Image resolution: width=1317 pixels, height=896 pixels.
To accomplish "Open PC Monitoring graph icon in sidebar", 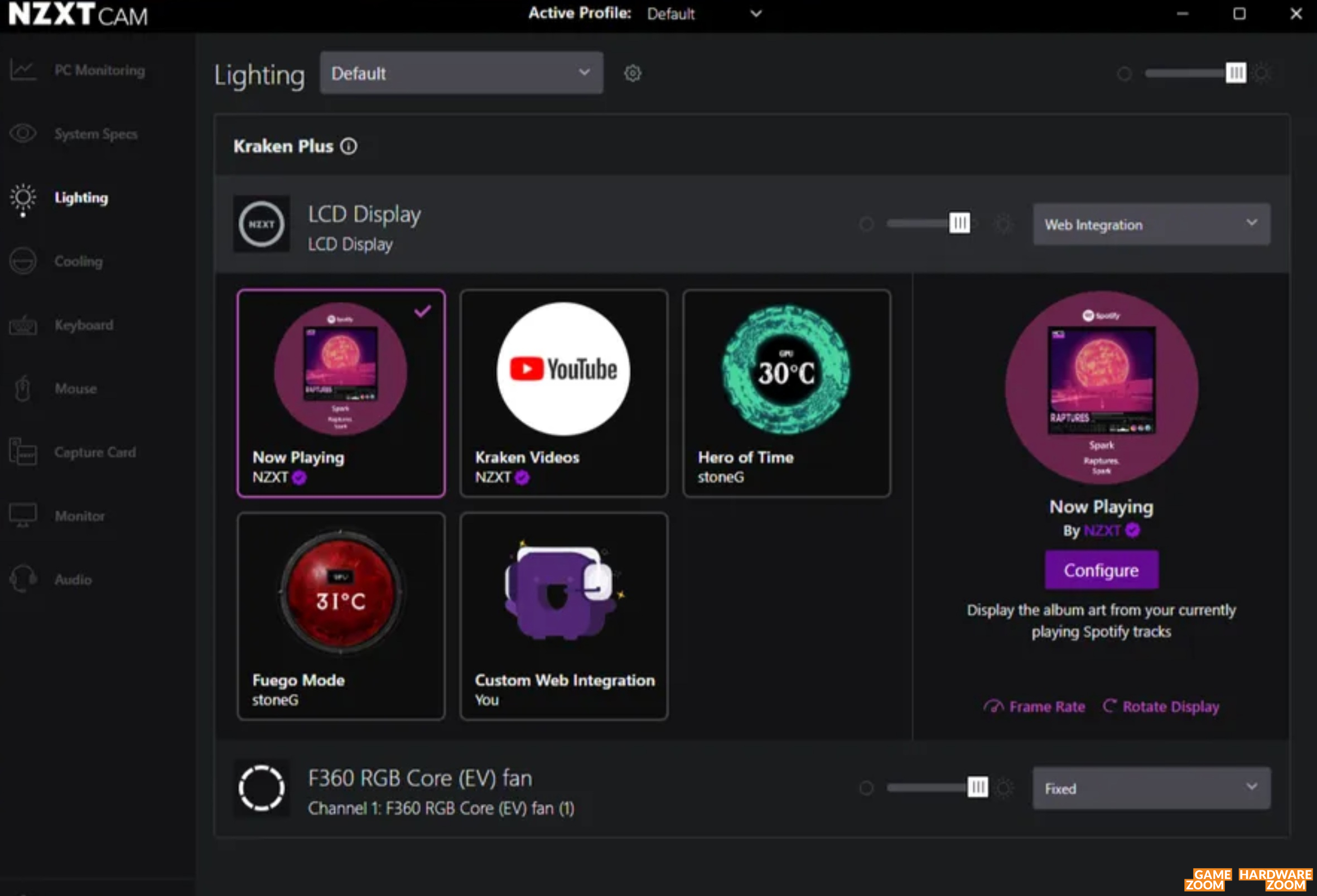I will (23, 70).
